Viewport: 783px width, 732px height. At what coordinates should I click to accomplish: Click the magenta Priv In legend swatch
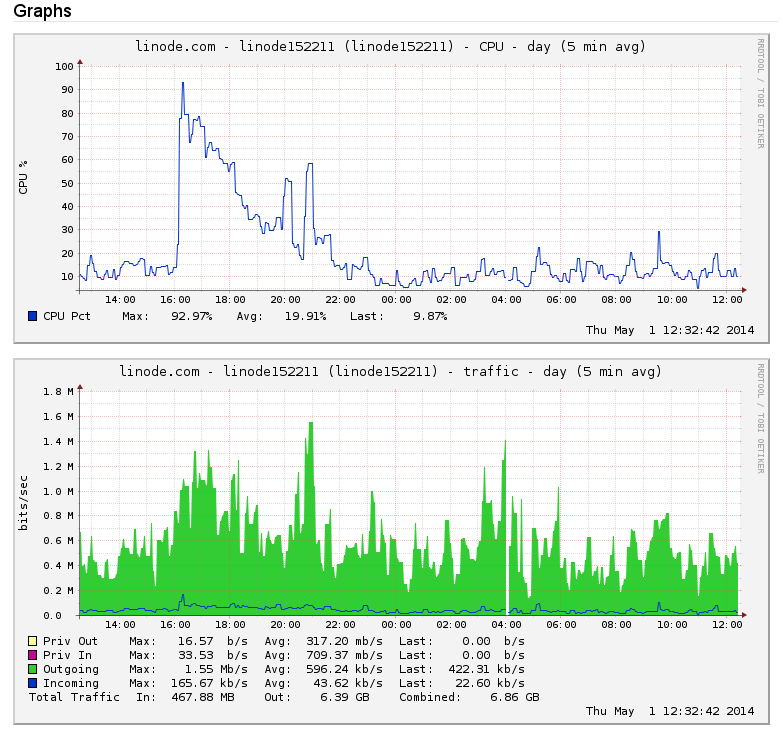pyautogui.click(x=32, y=655)
